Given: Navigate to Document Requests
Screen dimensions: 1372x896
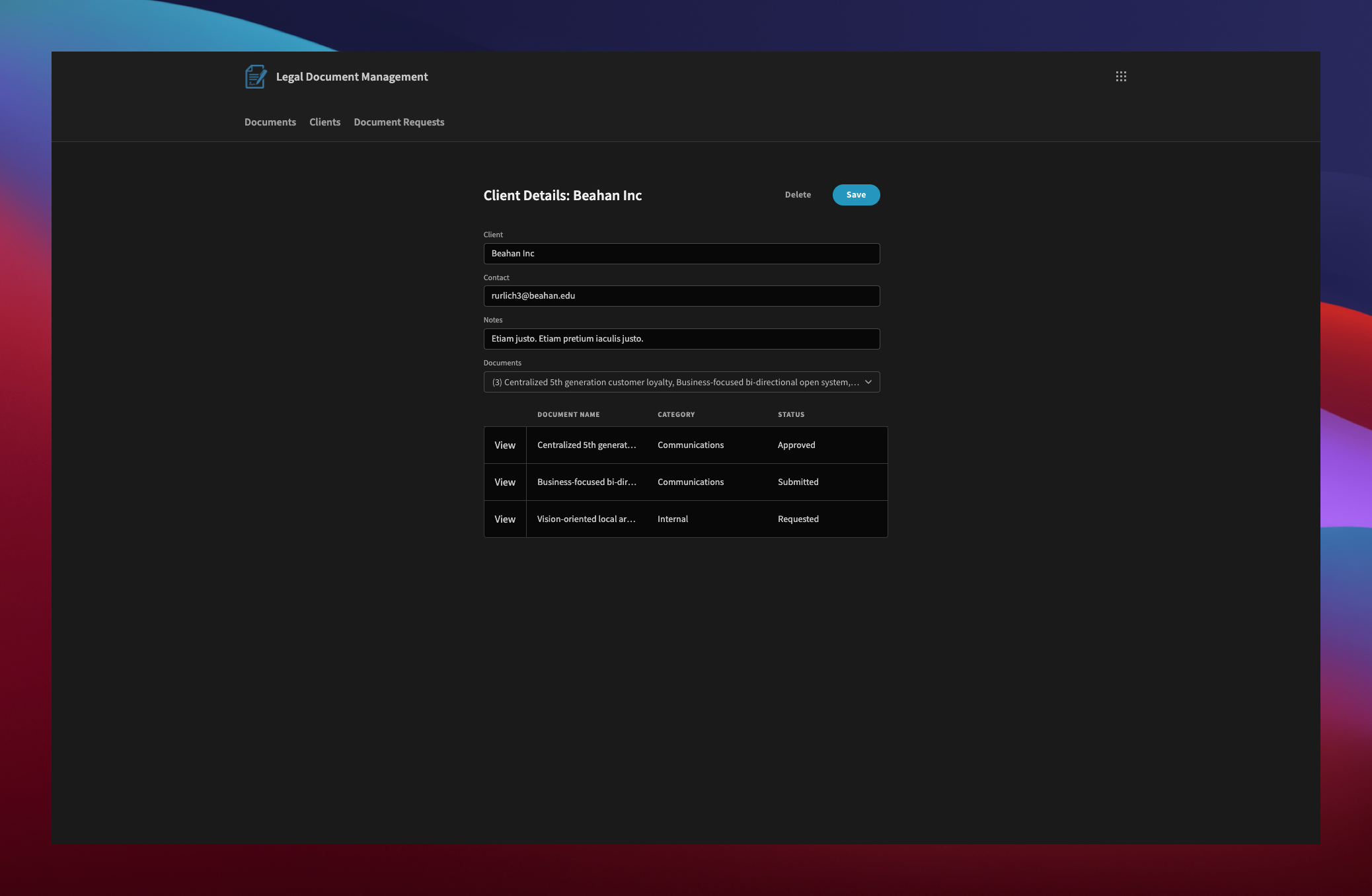Looking at the screenshot, I should [x=399, y=122].
